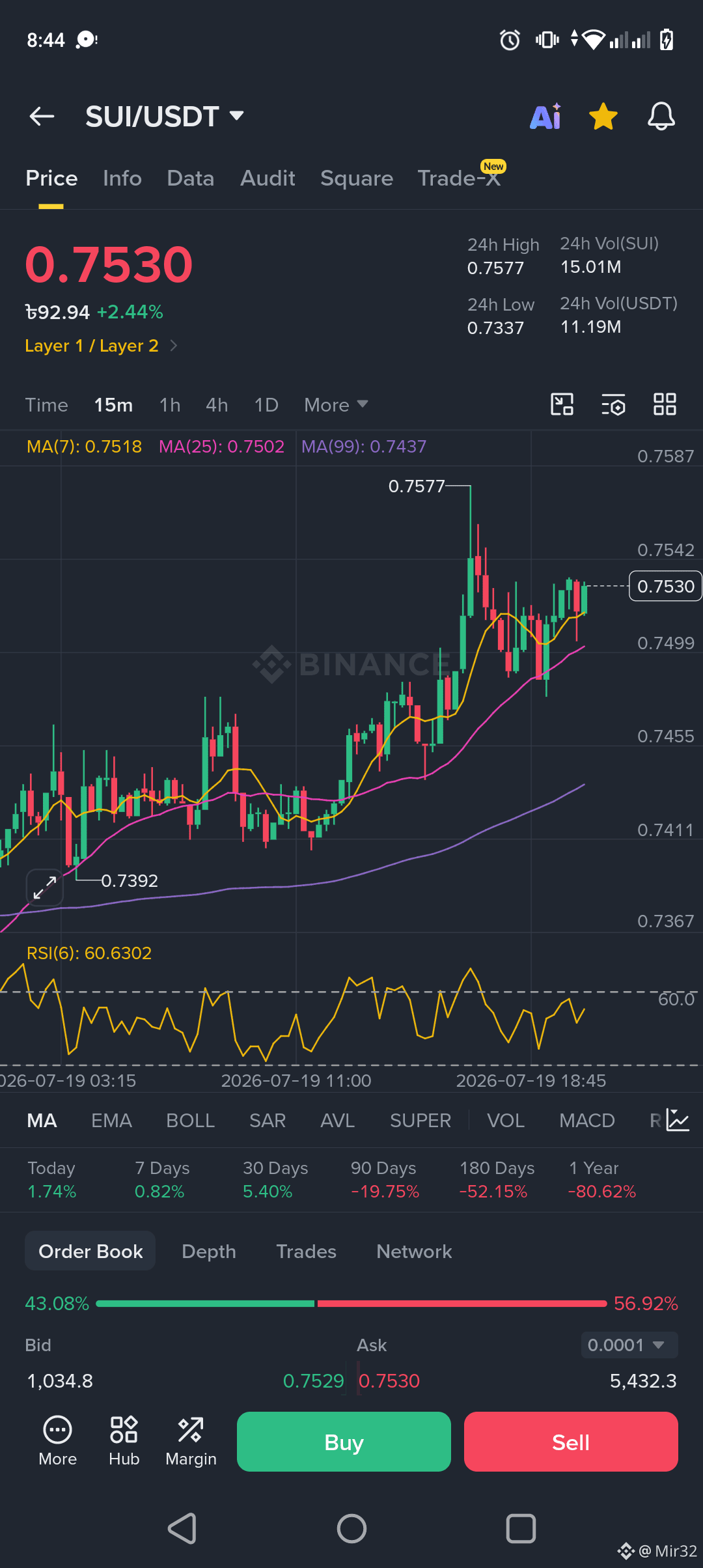Select the 4h chart interval
Image resolution: width=703 pixels, height=1568 pixels.
pyautogui.click(x=217, y=405)
